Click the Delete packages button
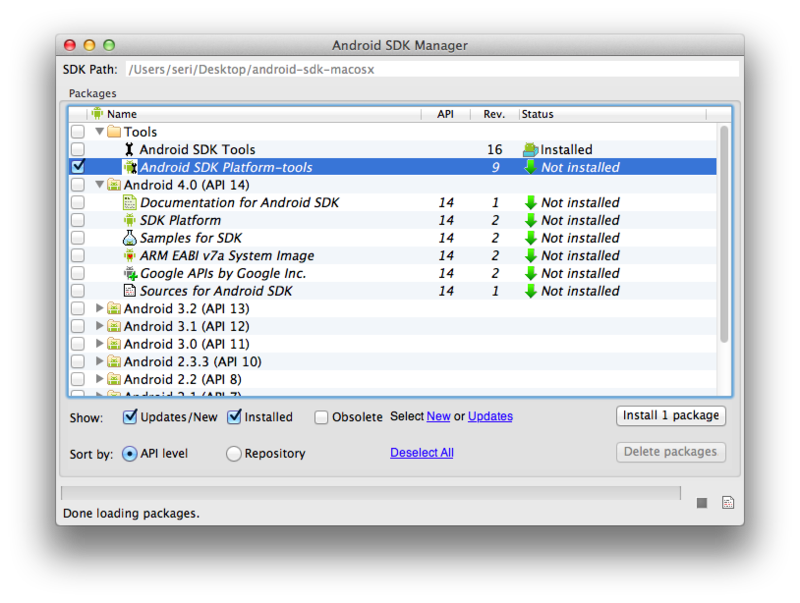Screen dimensions: 800x603 pyautogui.click(x=671, y=452)
